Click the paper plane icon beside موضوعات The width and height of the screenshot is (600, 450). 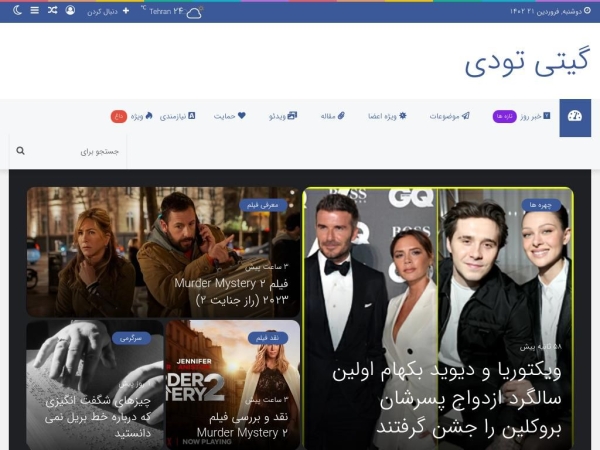[466, 116]
